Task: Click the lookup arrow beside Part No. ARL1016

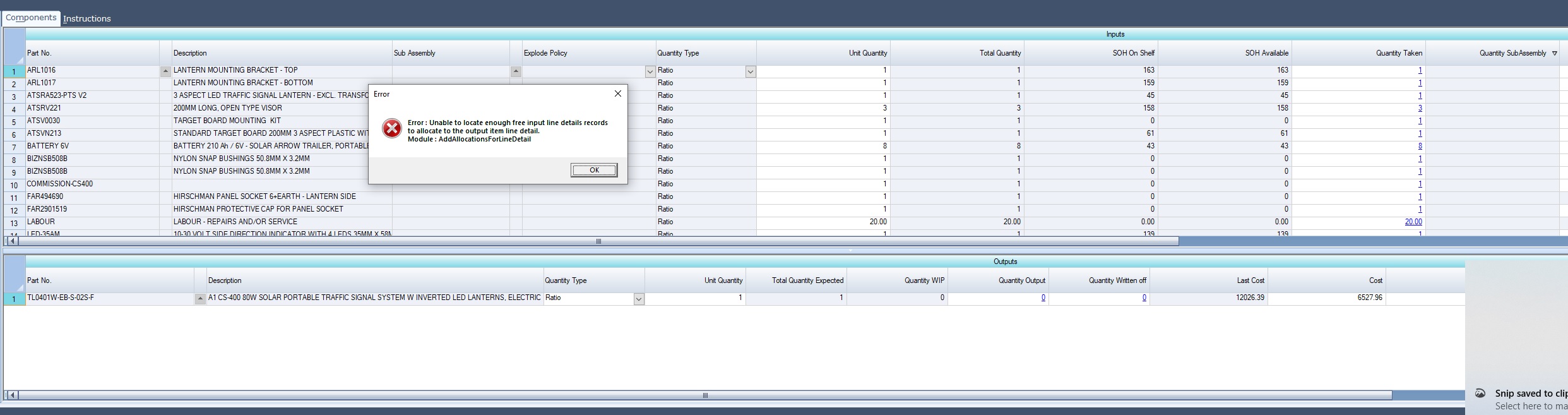Action: [x=165, y=71]
